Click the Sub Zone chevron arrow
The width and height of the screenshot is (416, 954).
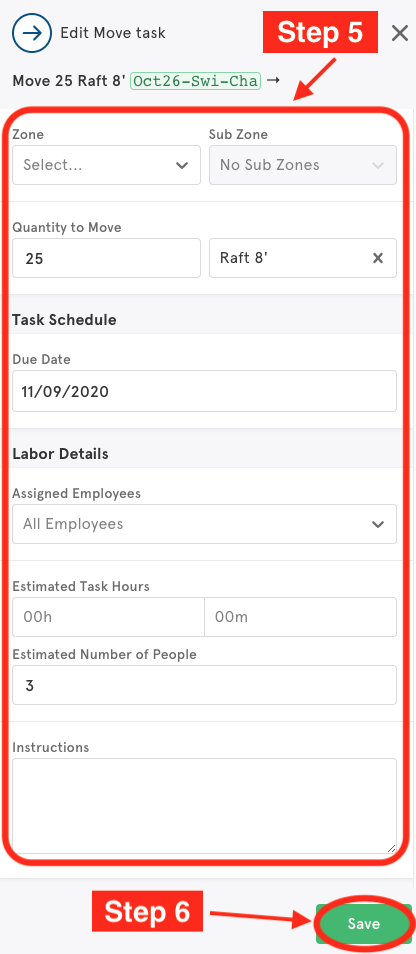[x=378, y=165]
